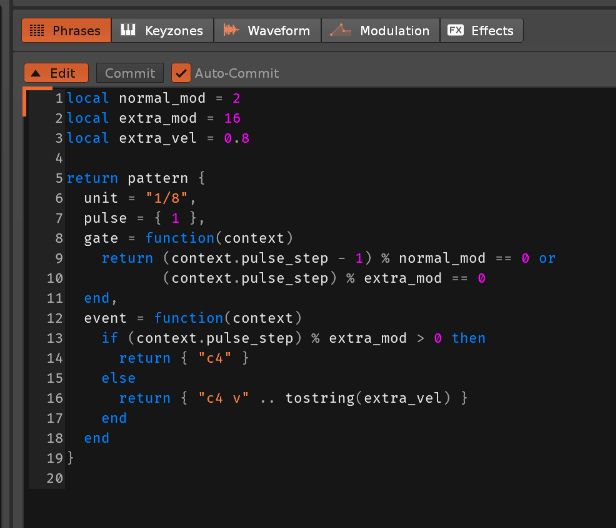Click the Keyzones piano keys icon

128,29
